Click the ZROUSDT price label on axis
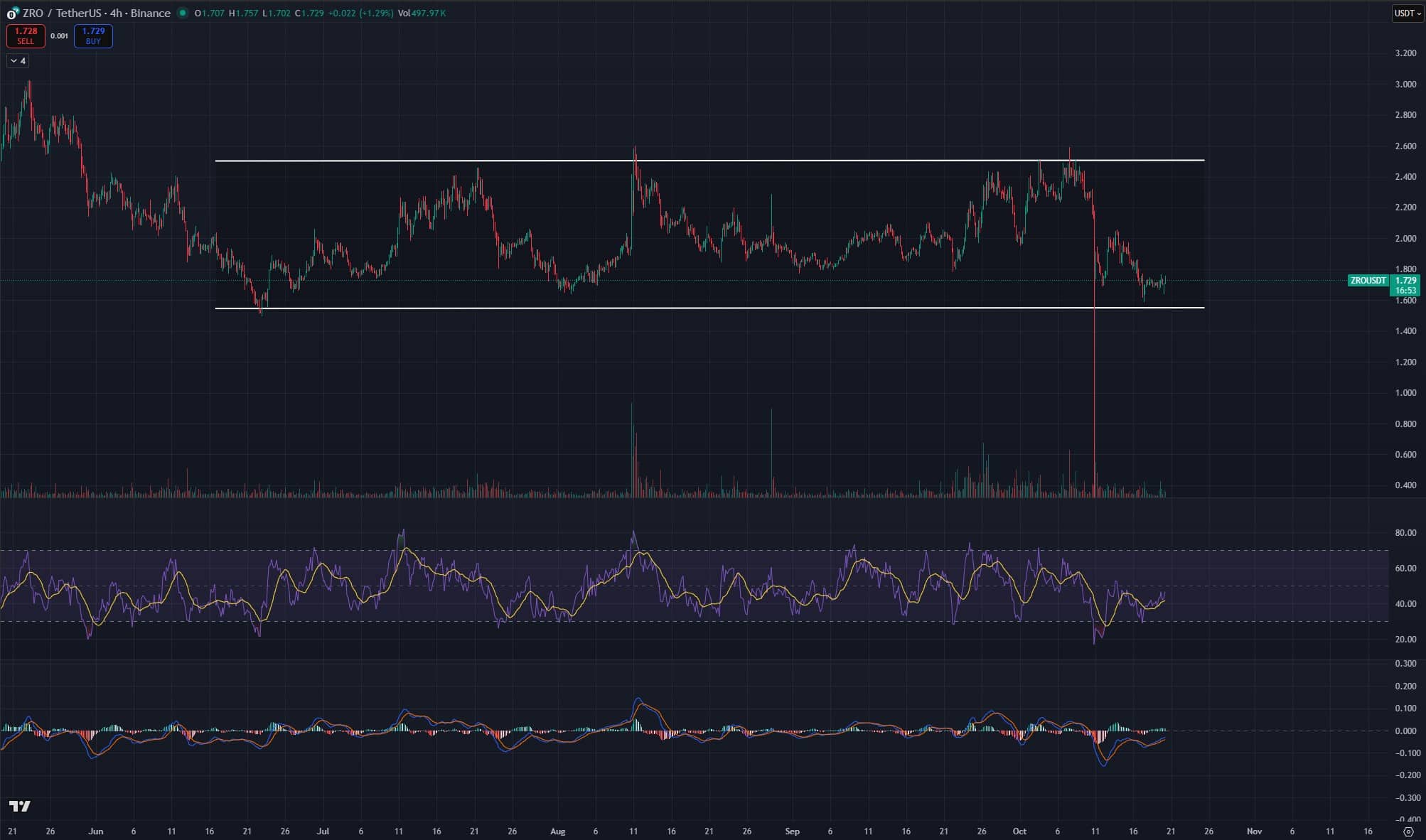Image resolution: width=1426 pixels, height=840 pixels. click(x=1368, y=281)
